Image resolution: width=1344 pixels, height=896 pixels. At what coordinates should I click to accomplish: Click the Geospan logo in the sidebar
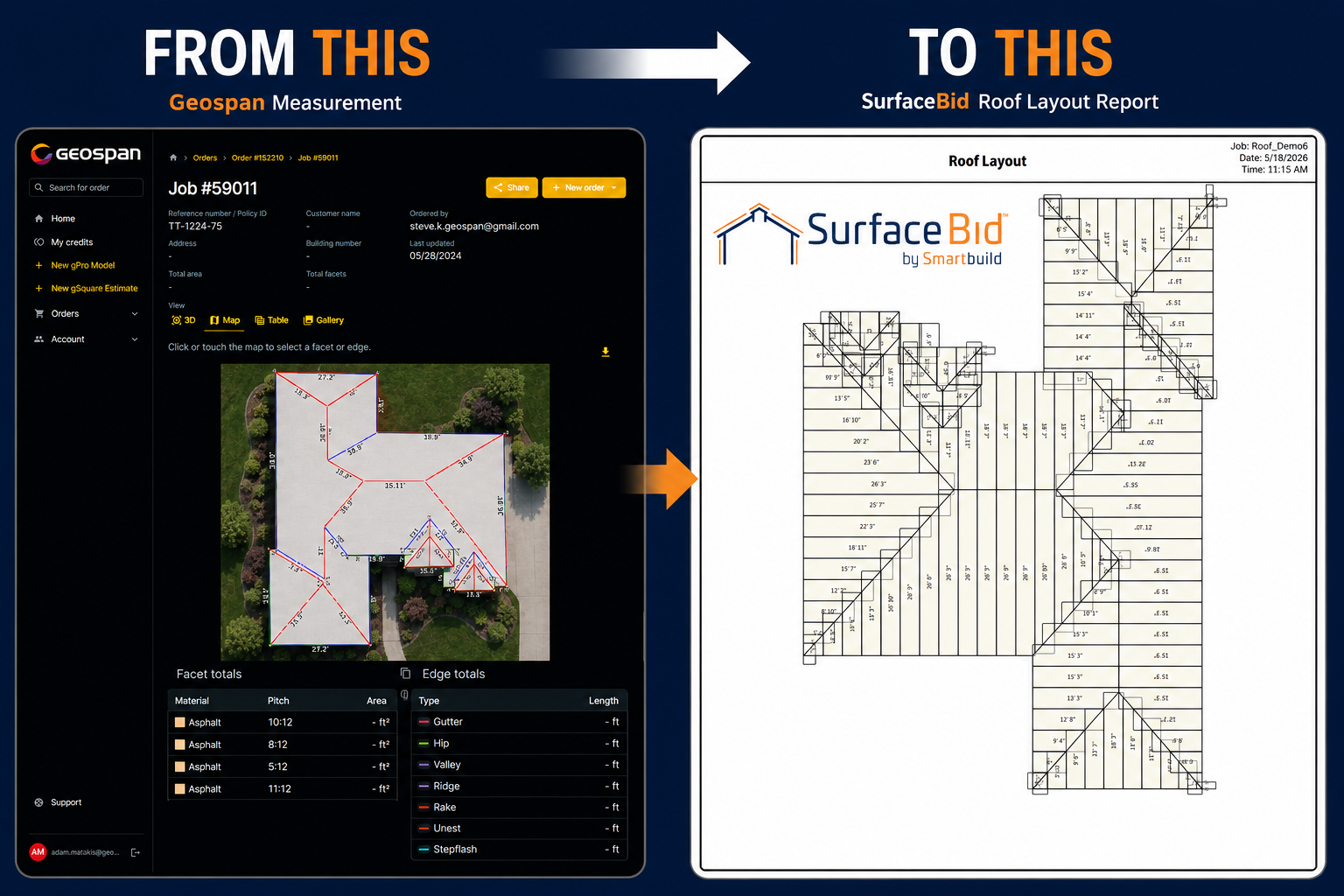(x=86, y=154)
